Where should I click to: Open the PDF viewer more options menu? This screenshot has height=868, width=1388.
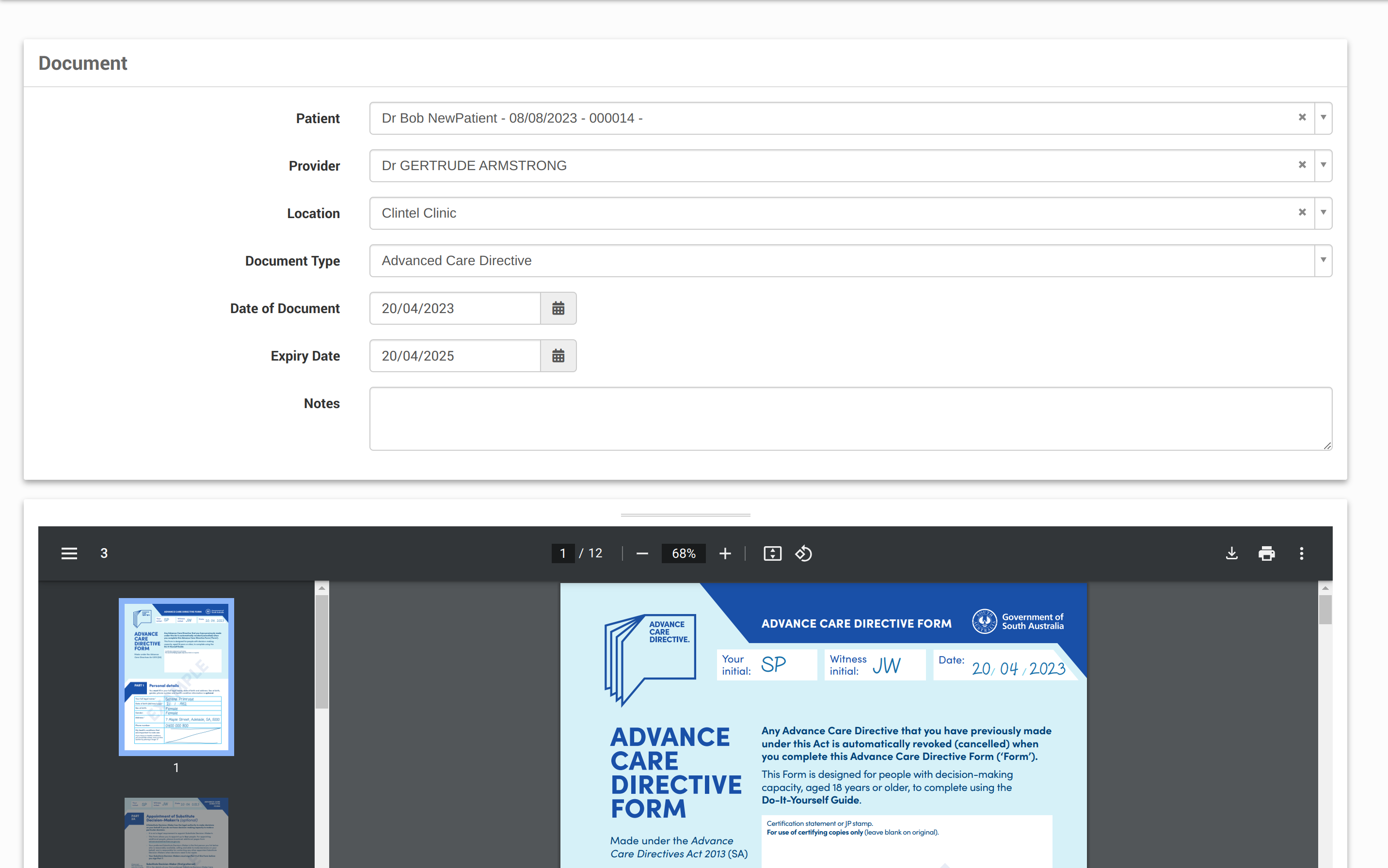point(1301,553)
